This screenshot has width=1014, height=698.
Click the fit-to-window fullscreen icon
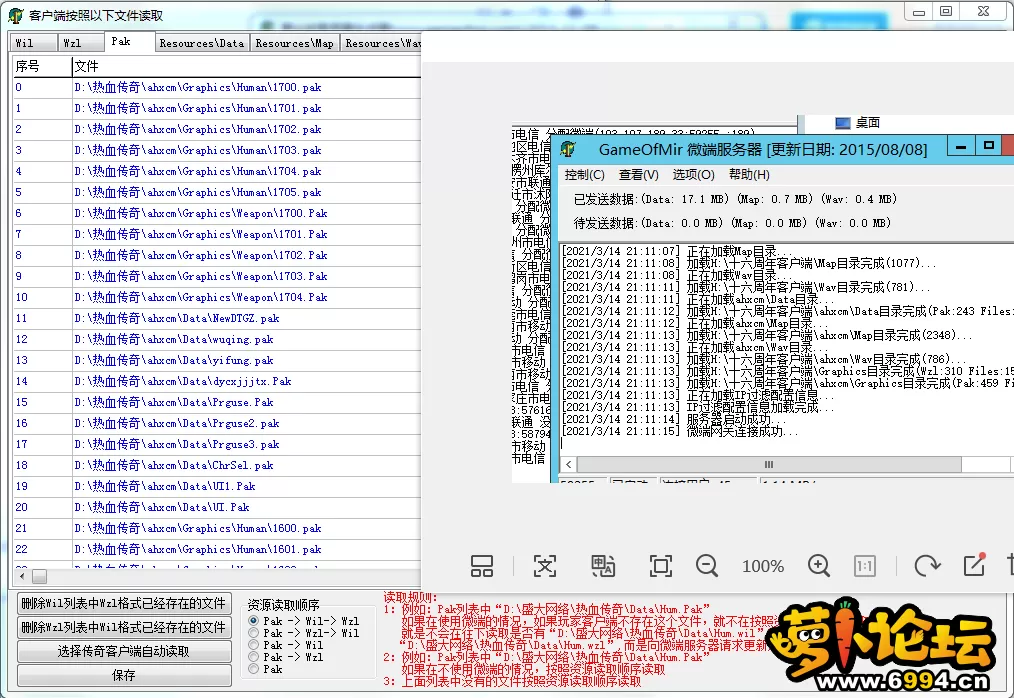click(x=660, y=566)
